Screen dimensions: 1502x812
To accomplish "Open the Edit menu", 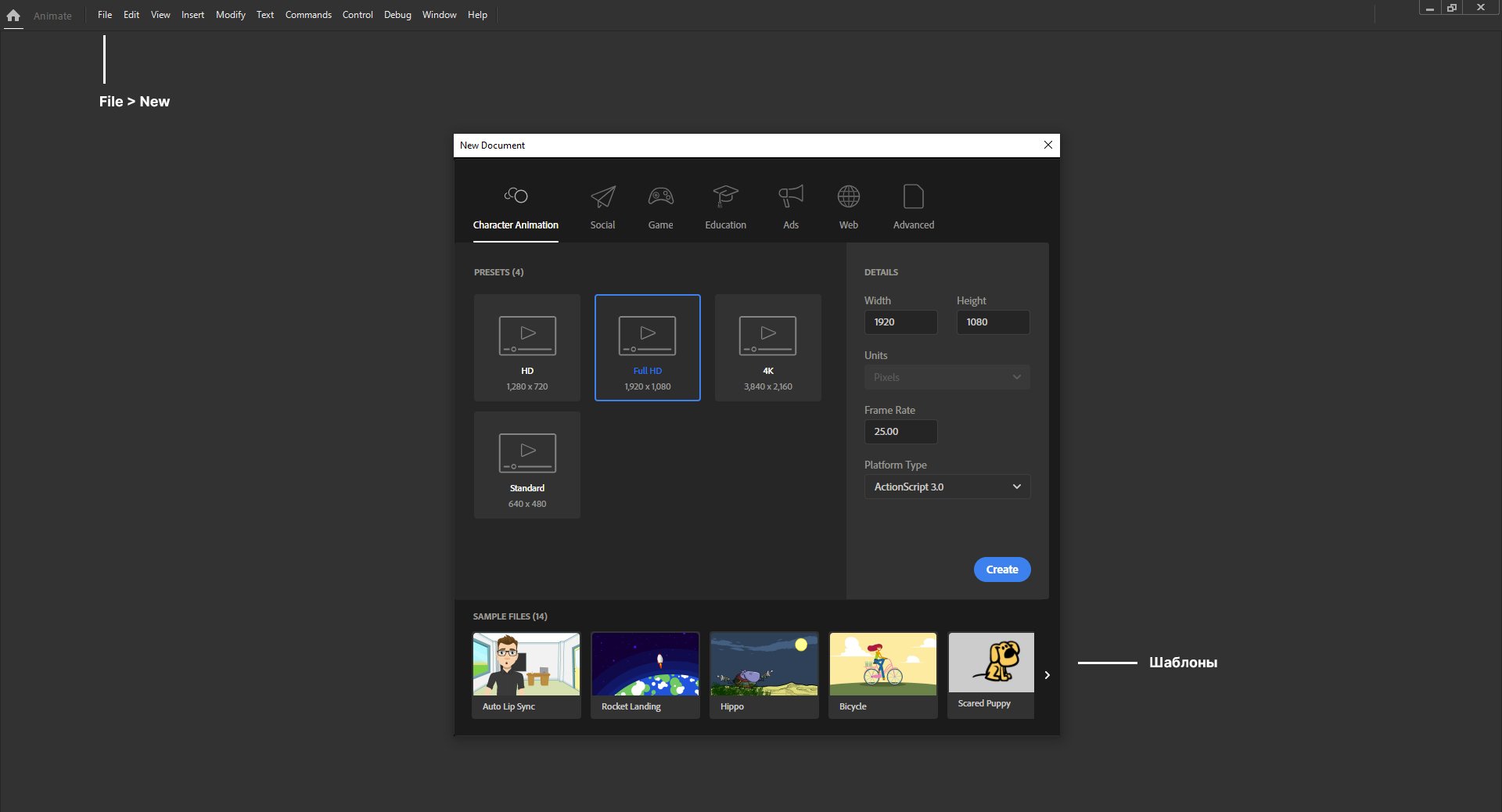I will click(131, 15).
